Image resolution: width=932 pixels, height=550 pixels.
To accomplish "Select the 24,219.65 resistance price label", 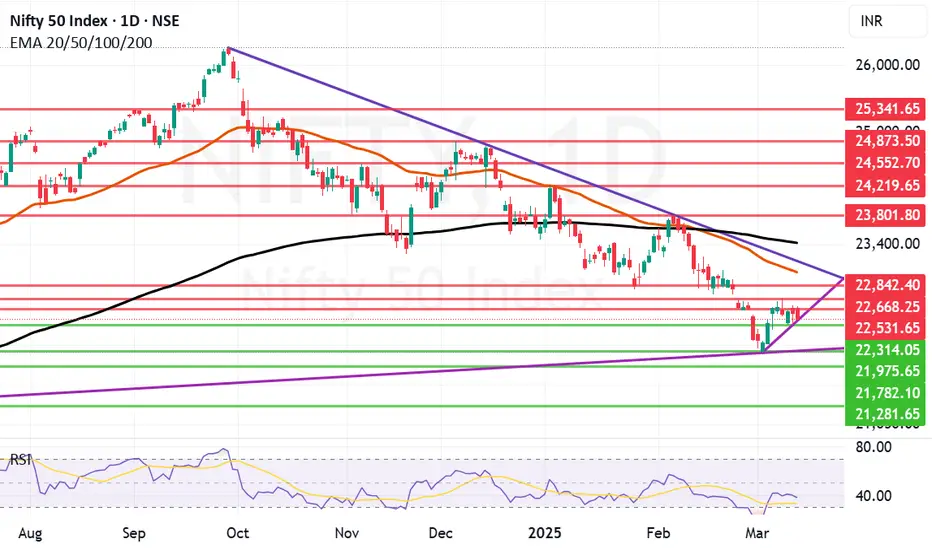I will [x=885, y=186].
